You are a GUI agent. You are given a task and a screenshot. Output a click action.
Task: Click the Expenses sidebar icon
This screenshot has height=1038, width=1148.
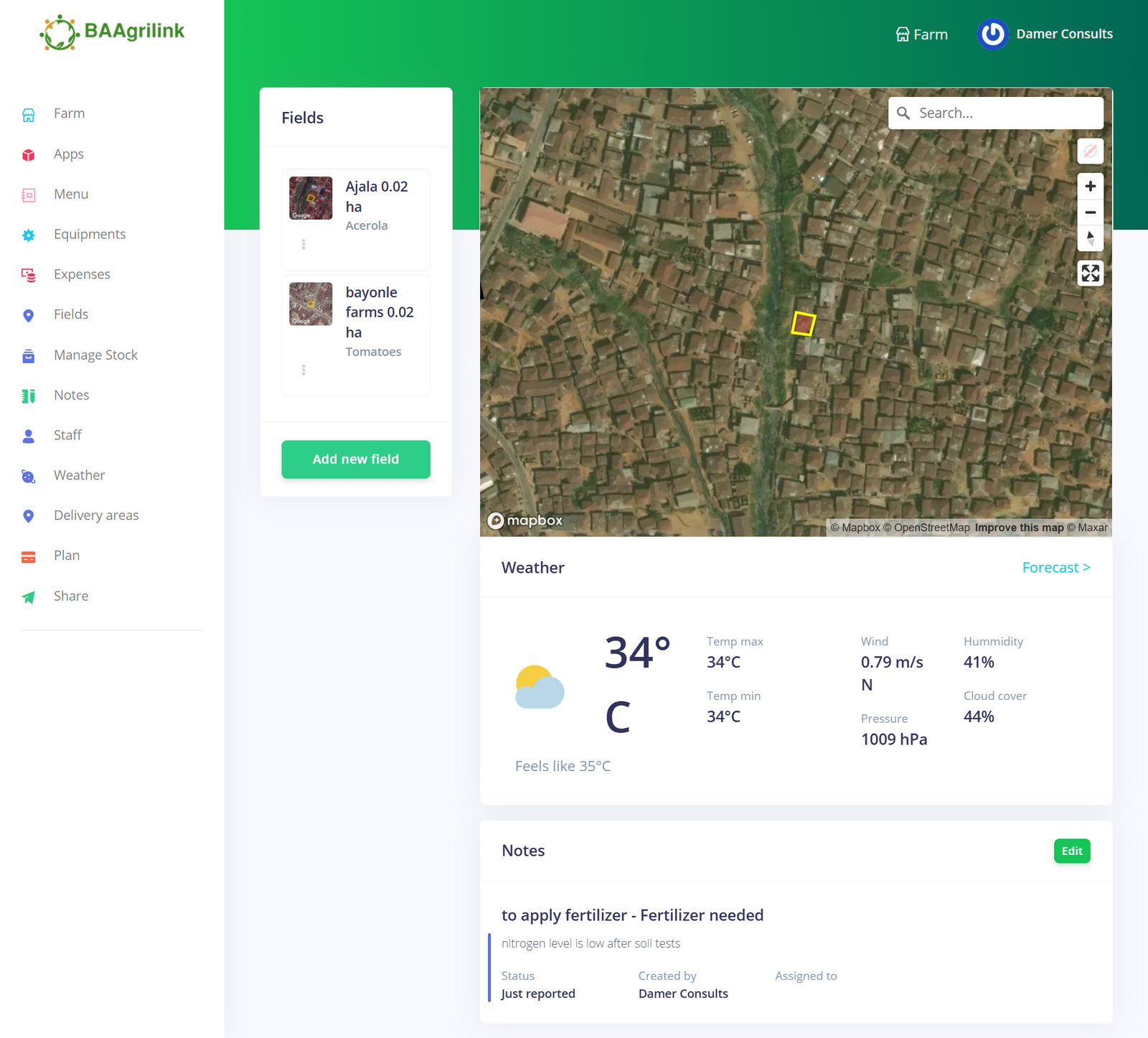[x=29, y=275]
